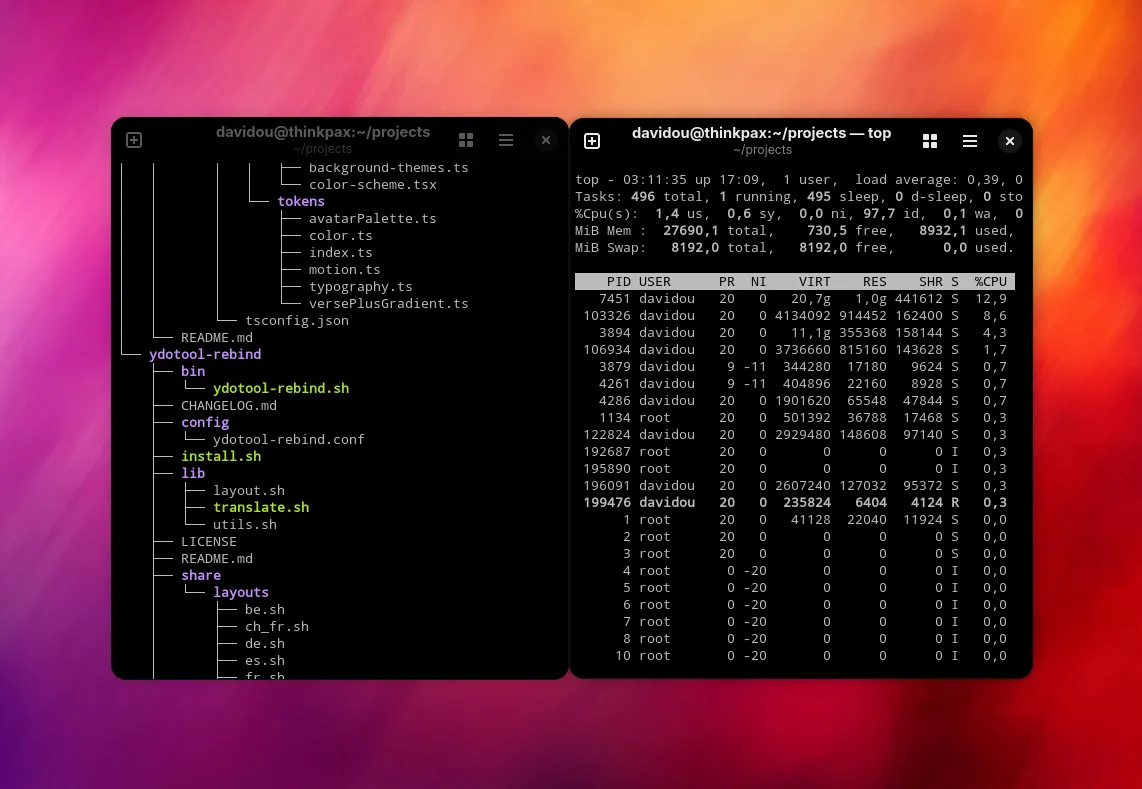Click the LICENSE file entry
This screenshot has height=789, width=1142.
coord(208,541)
